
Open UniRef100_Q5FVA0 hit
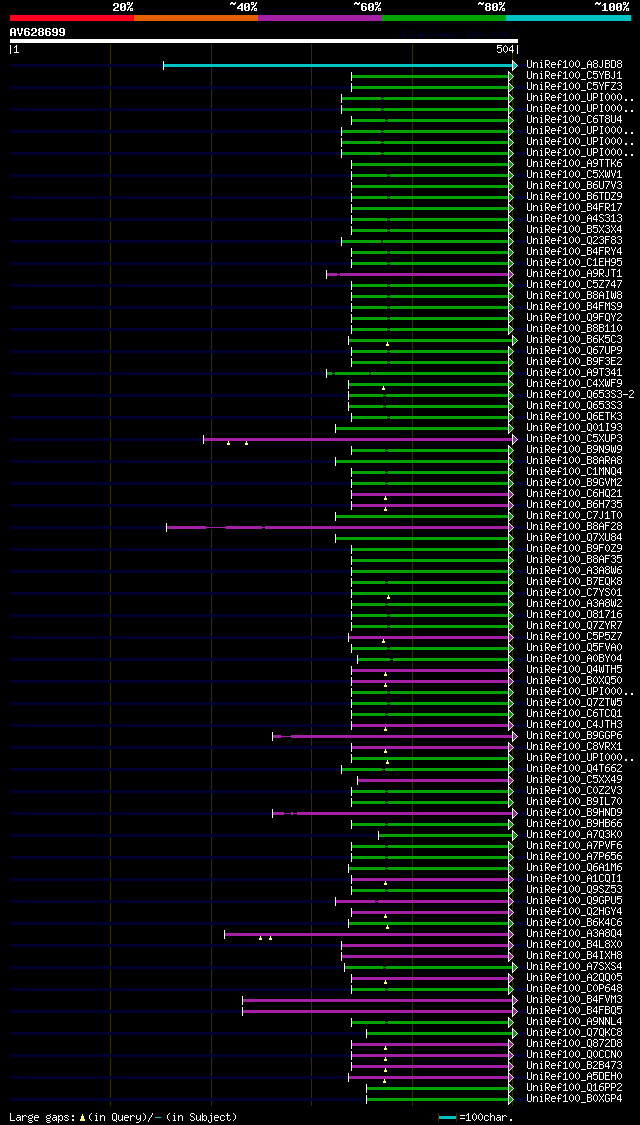tap(574, 648)
